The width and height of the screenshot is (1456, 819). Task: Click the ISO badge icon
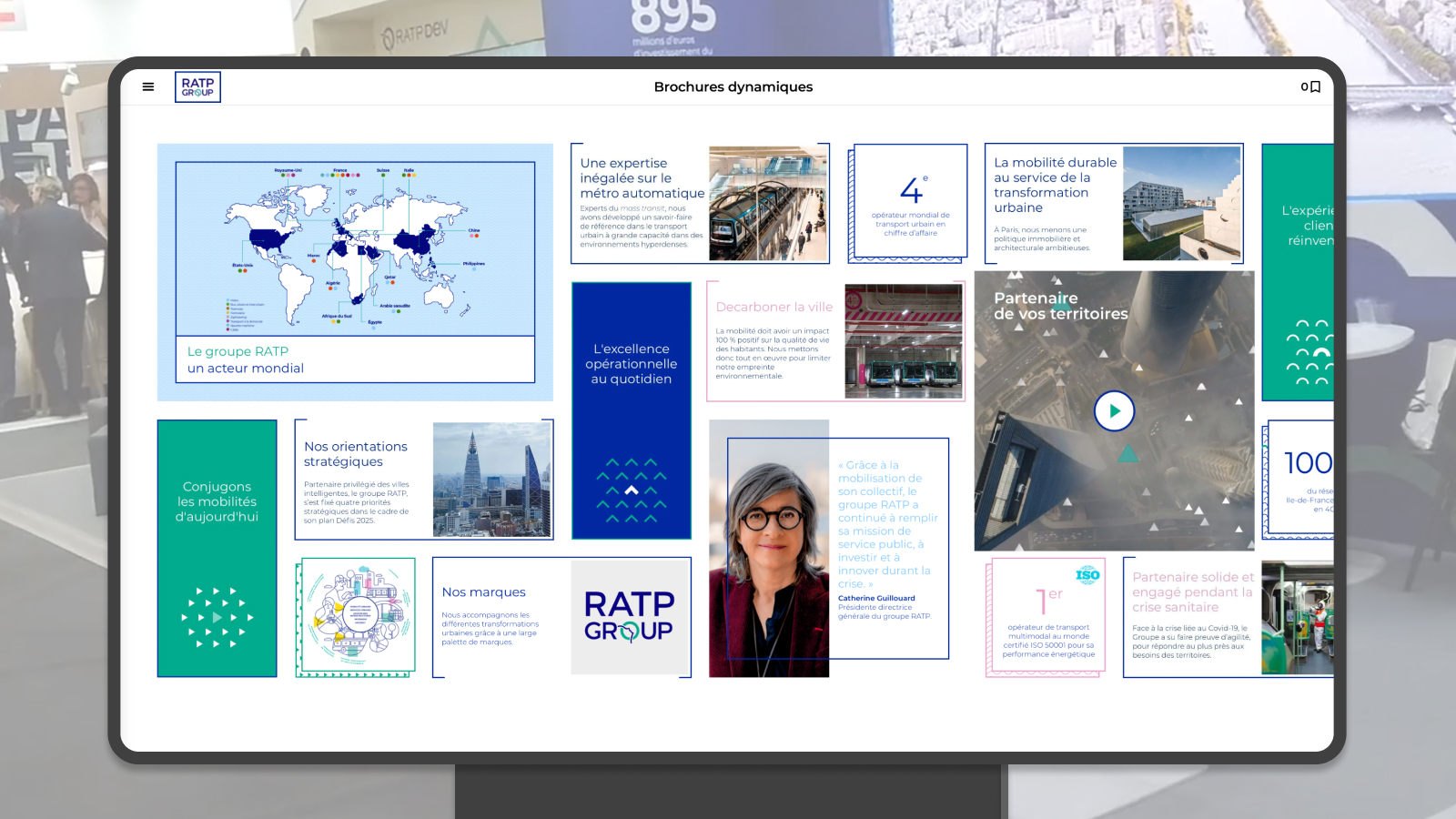pyautogui.click(x=1087, y=574)
